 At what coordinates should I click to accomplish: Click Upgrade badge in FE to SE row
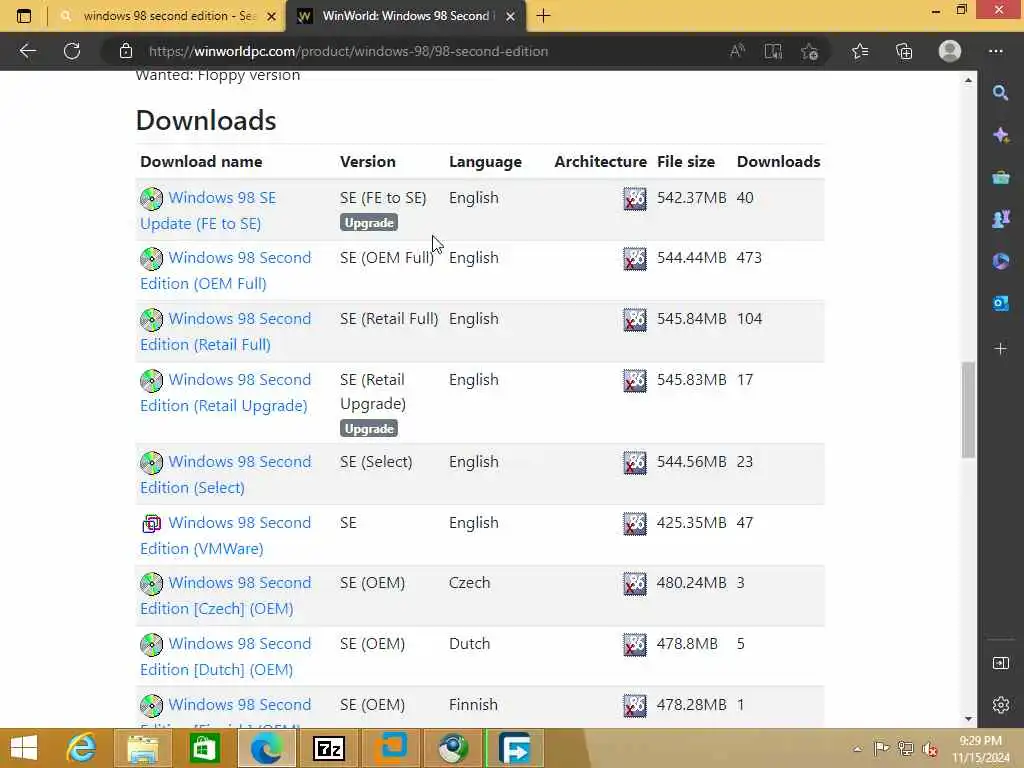(369, 223)
